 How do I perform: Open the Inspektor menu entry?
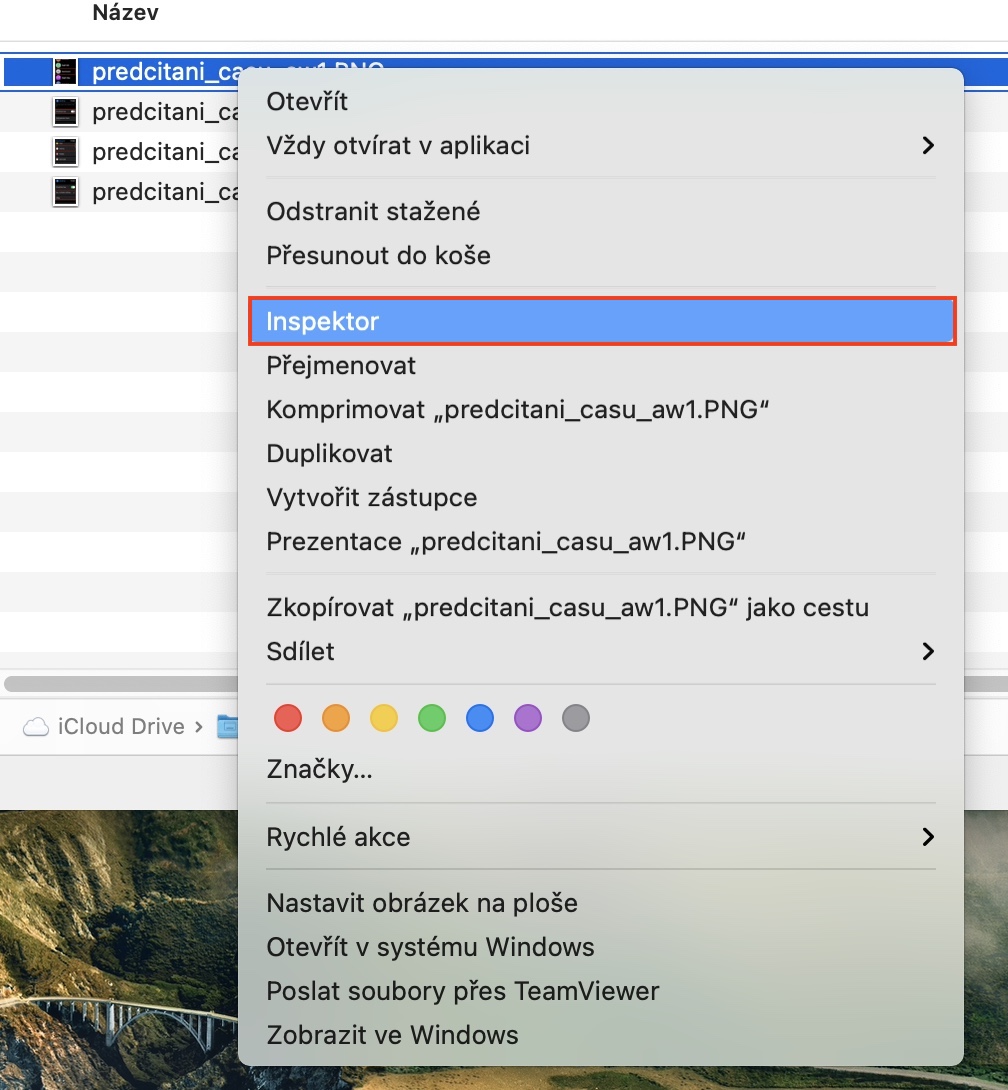(602, 321)
